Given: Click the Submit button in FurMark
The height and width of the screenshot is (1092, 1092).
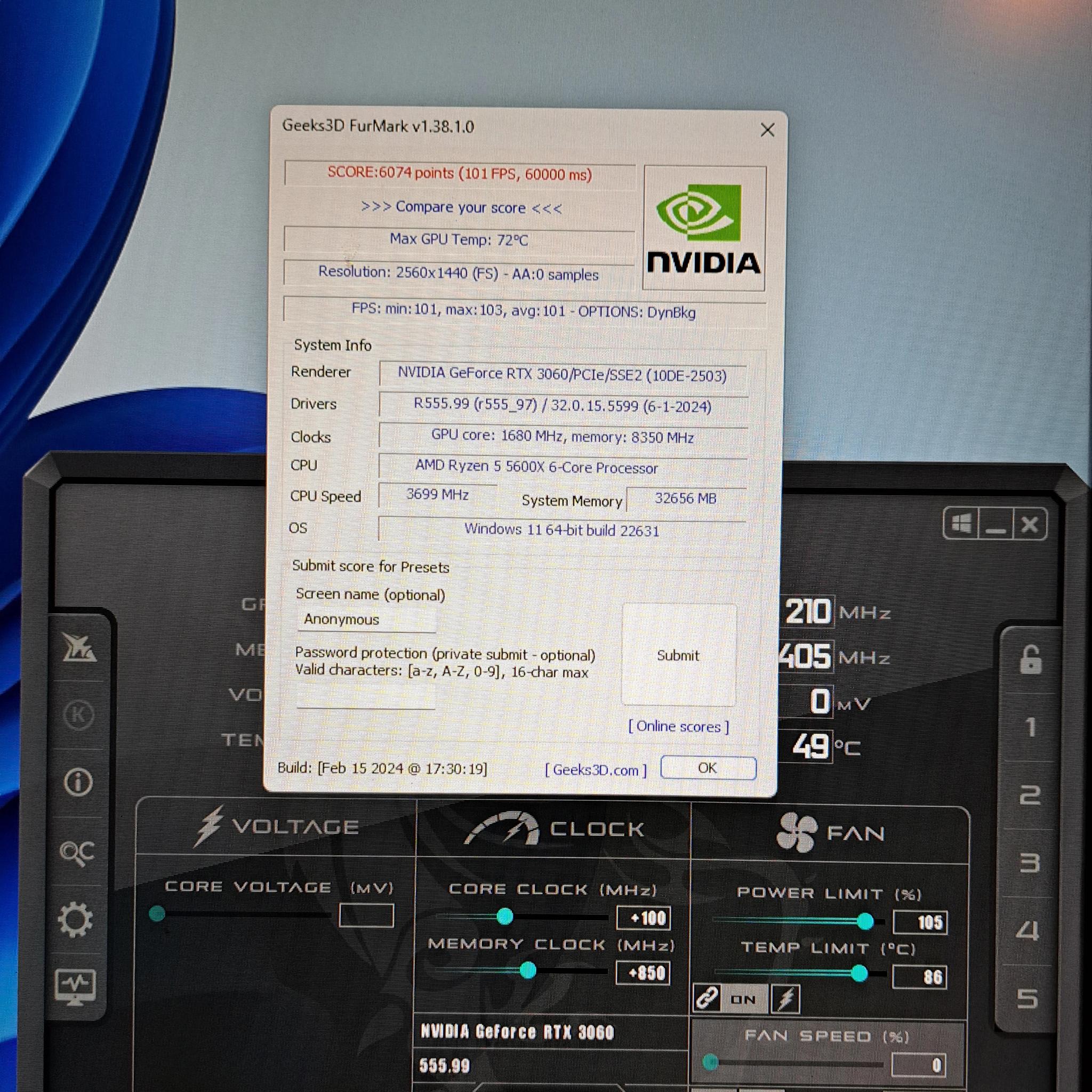Looking at the screenshot, I should (678, 655).
